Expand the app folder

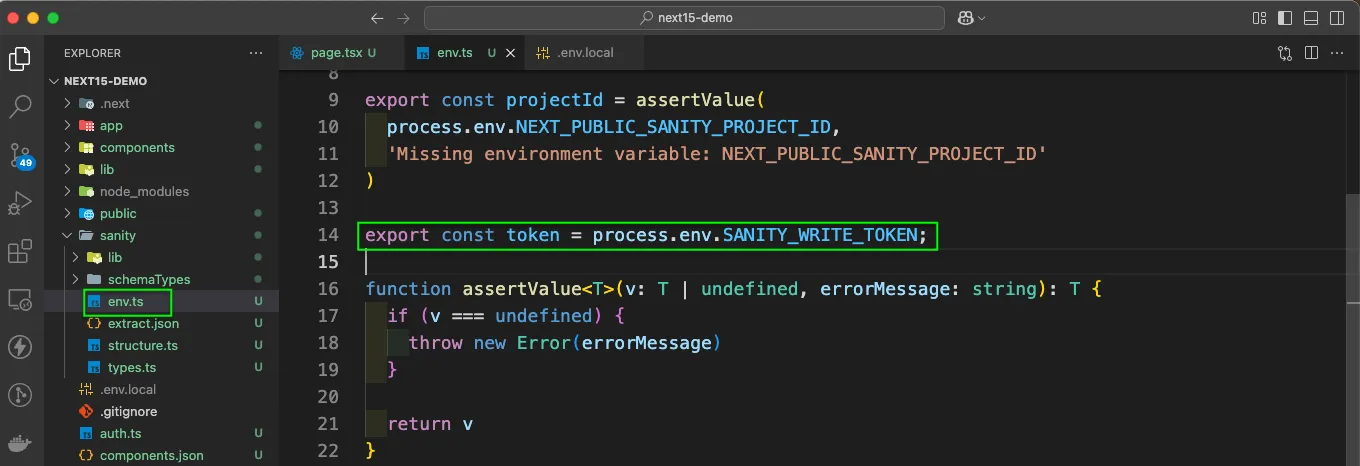click(68, 125)
